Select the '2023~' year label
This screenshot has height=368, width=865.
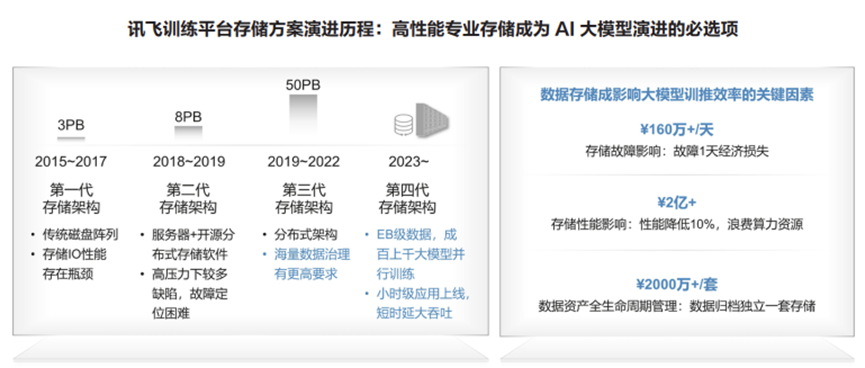[409, 162]
